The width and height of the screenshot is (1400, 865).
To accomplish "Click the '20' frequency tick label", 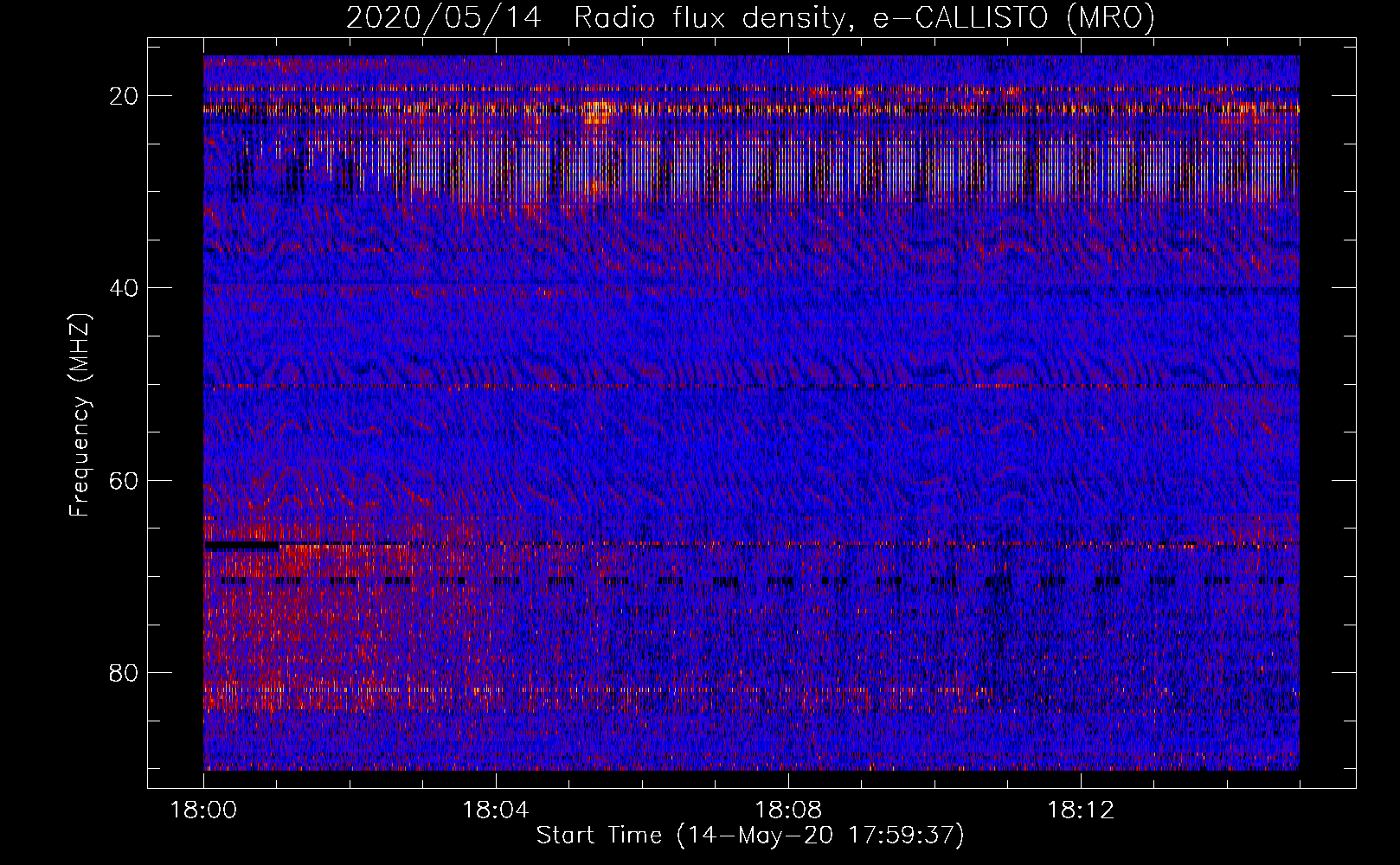I will [x=124, y=96].
